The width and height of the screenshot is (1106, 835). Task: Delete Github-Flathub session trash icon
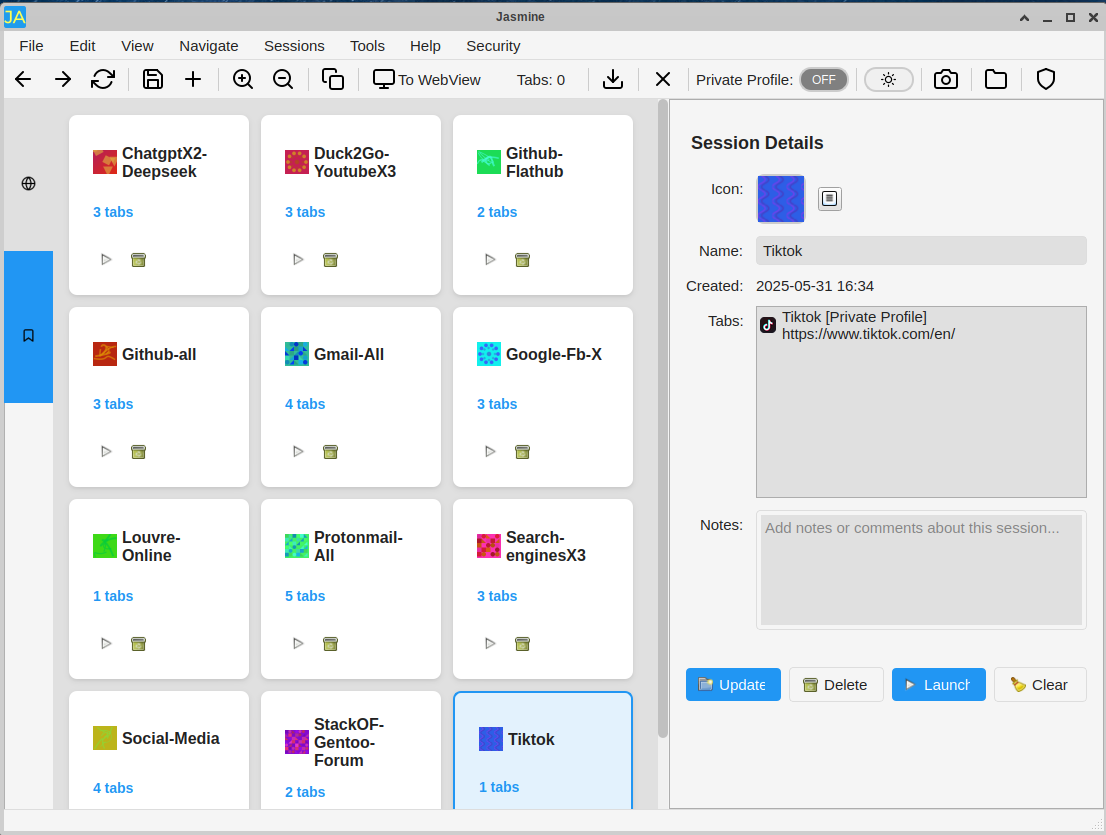pyautogui.click(x=522, y=260)
